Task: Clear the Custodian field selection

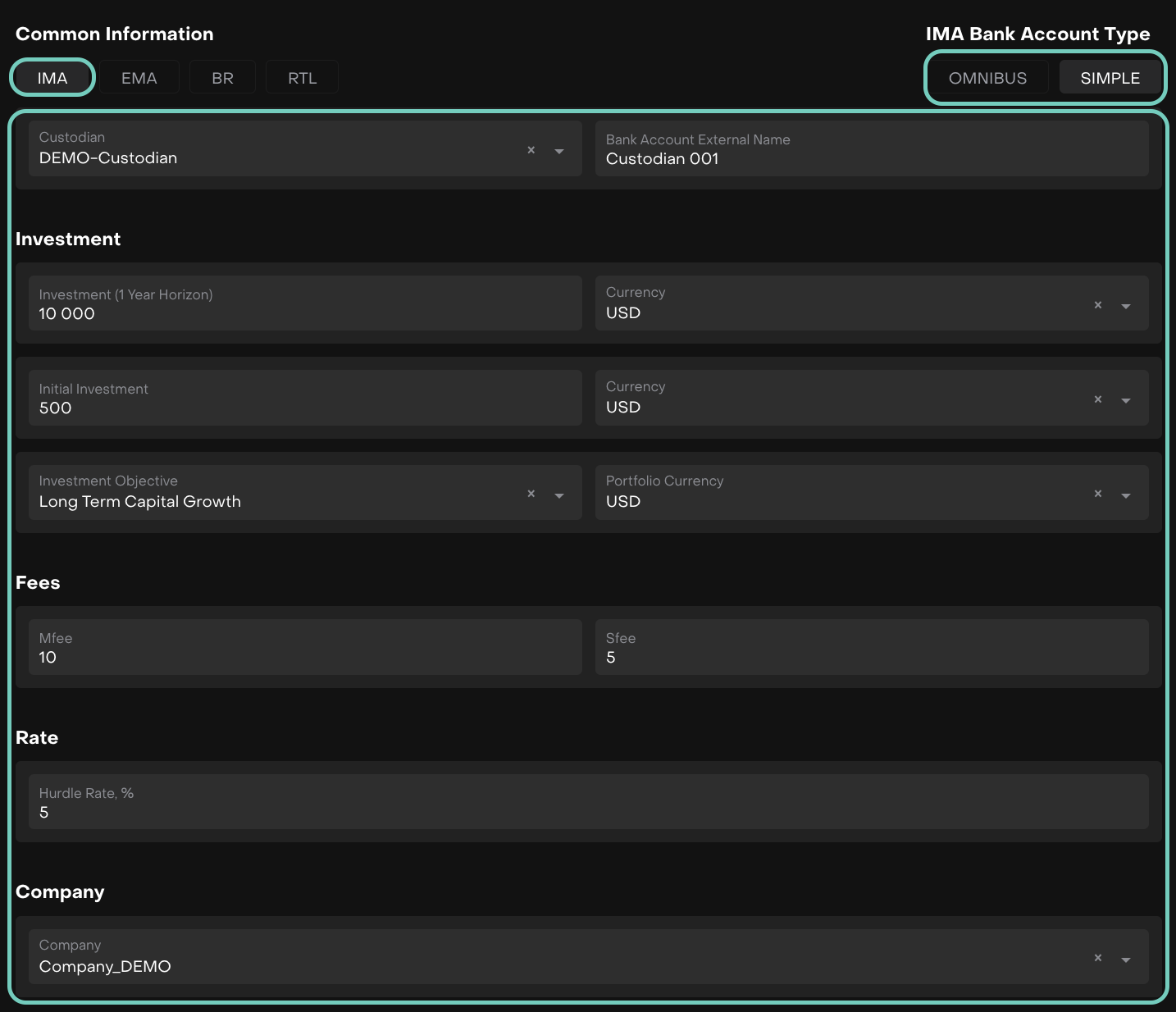Action: pos(531,150)
